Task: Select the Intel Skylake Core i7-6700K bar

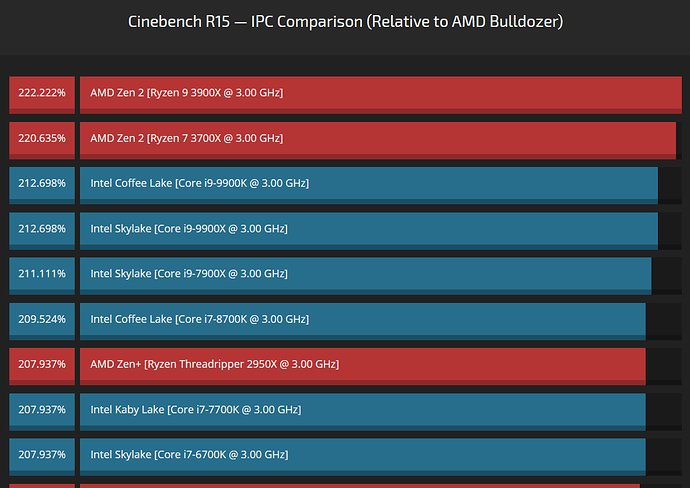Action: 363,457
